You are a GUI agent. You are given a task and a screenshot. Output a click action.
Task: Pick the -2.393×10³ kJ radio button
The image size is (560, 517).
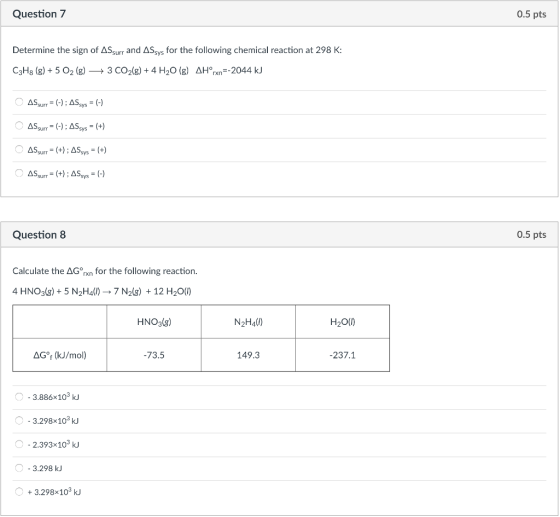(x=19, y=444)
